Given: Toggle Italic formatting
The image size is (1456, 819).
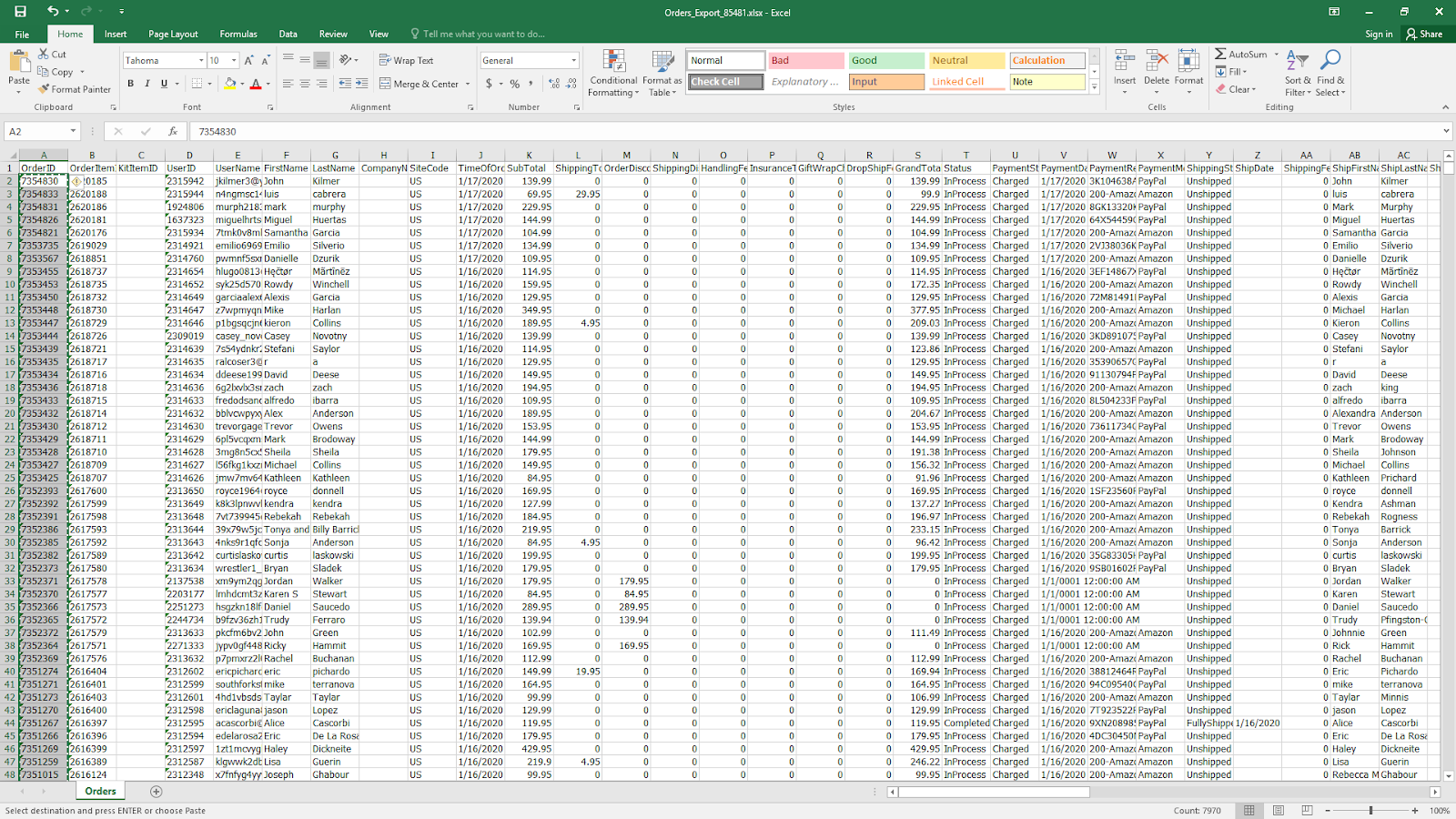Looking at the screenshot, I should (147, 84).
